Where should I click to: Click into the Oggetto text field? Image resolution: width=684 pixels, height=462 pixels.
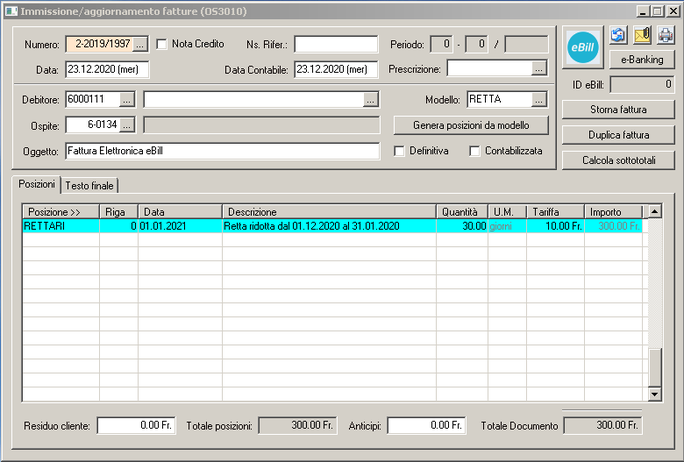tap(222, 151)
